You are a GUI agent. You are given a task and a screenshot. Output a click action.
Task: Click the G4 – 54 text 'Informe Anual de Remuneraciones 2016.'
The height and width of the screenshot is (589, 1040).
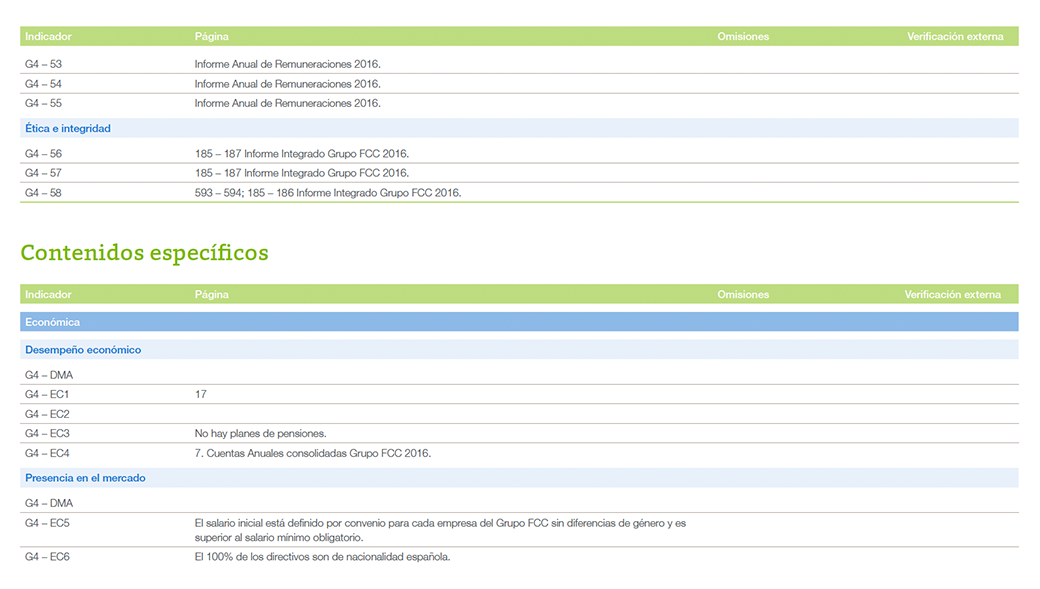(x=287, y=84)
